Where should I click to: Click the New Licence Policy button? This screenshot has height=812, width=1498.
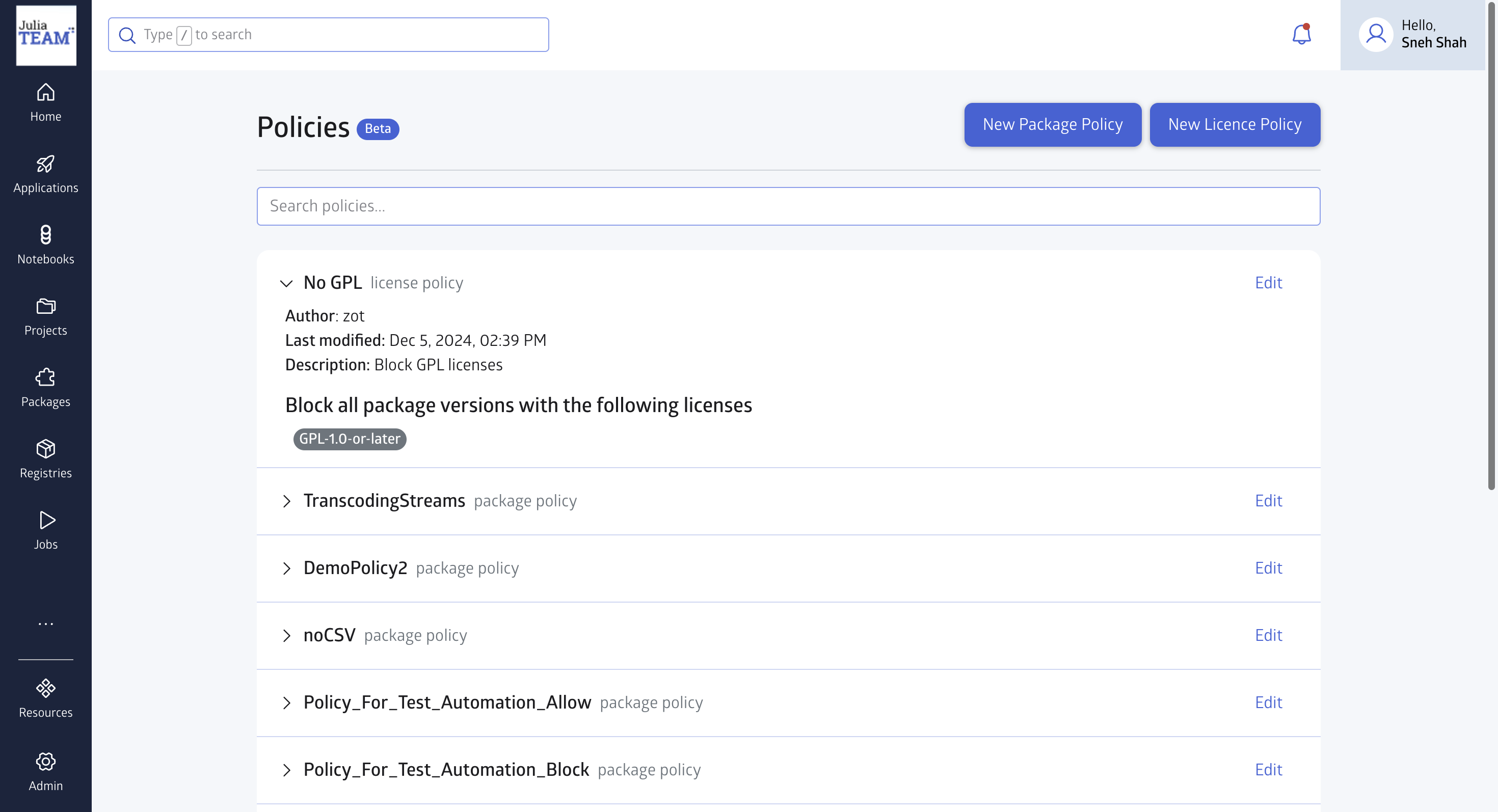[x=1234, y=124]
